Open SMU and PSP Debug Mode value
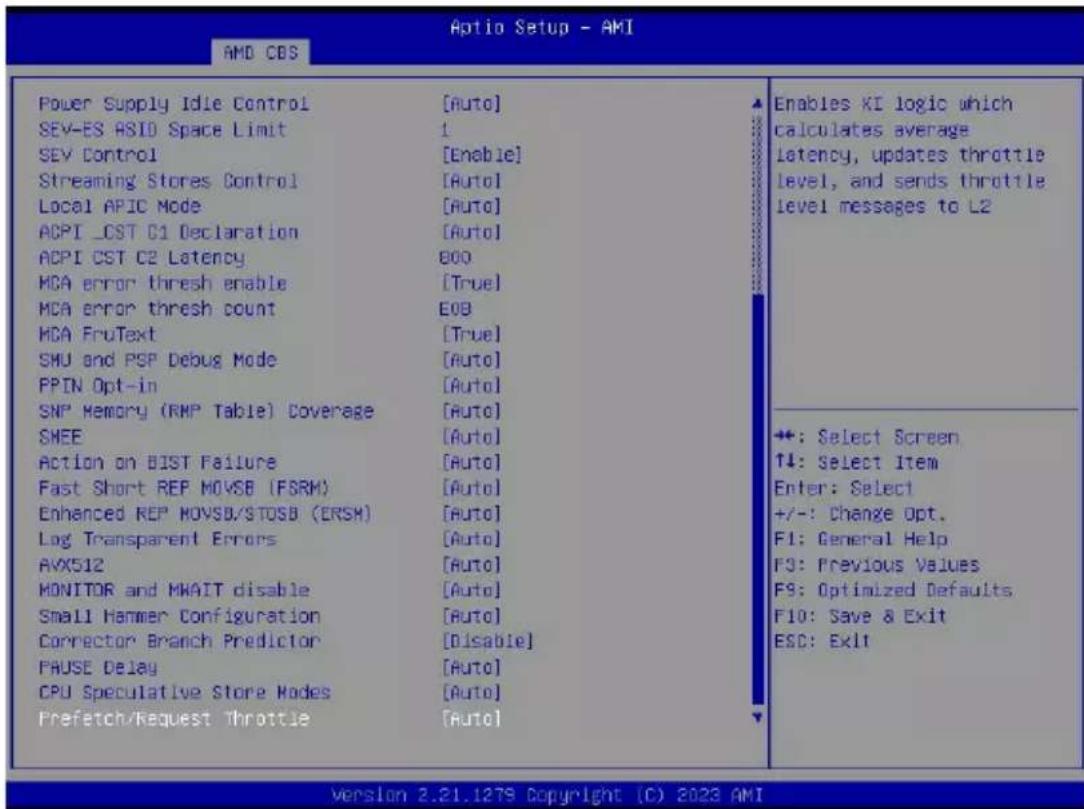Screen dimensions: 1084x809 (x=471, y=360)
